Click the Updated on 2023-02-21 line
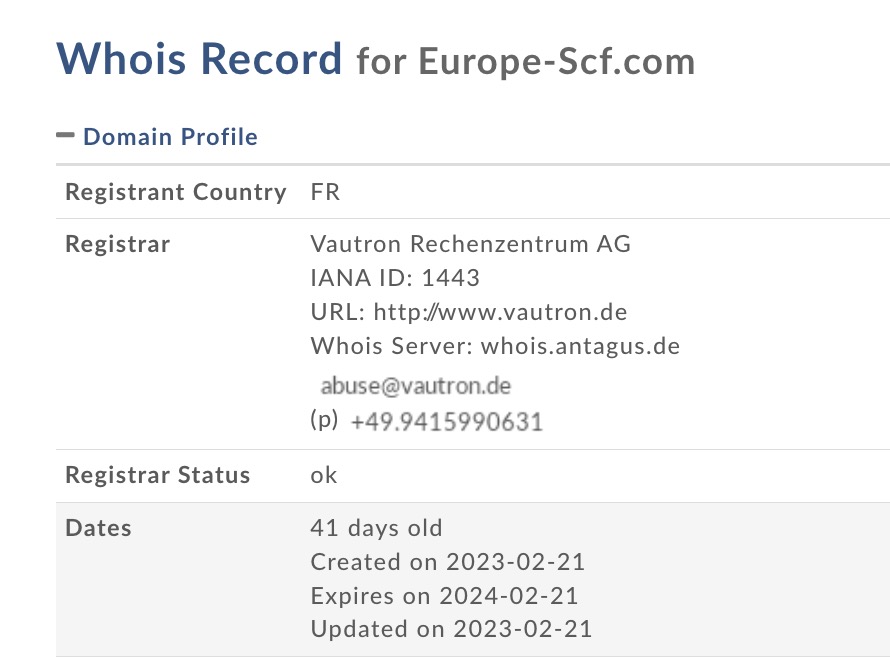Image resolution: width=890 pixels, height=660 pixels. (x=451, y=629)
